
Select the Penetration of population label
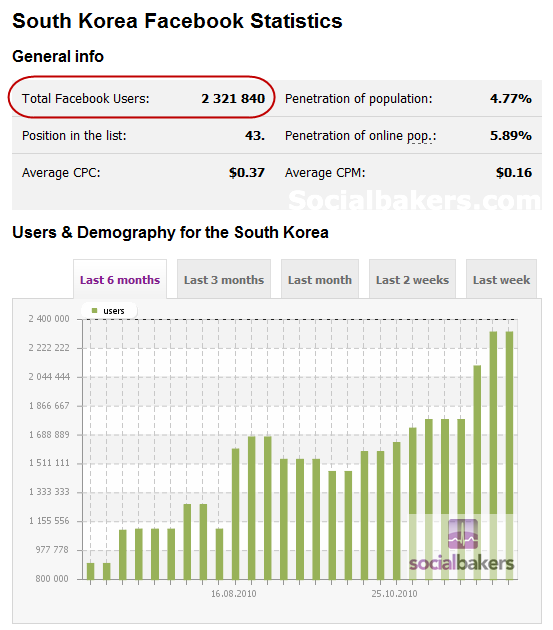[x=358, y=98]
